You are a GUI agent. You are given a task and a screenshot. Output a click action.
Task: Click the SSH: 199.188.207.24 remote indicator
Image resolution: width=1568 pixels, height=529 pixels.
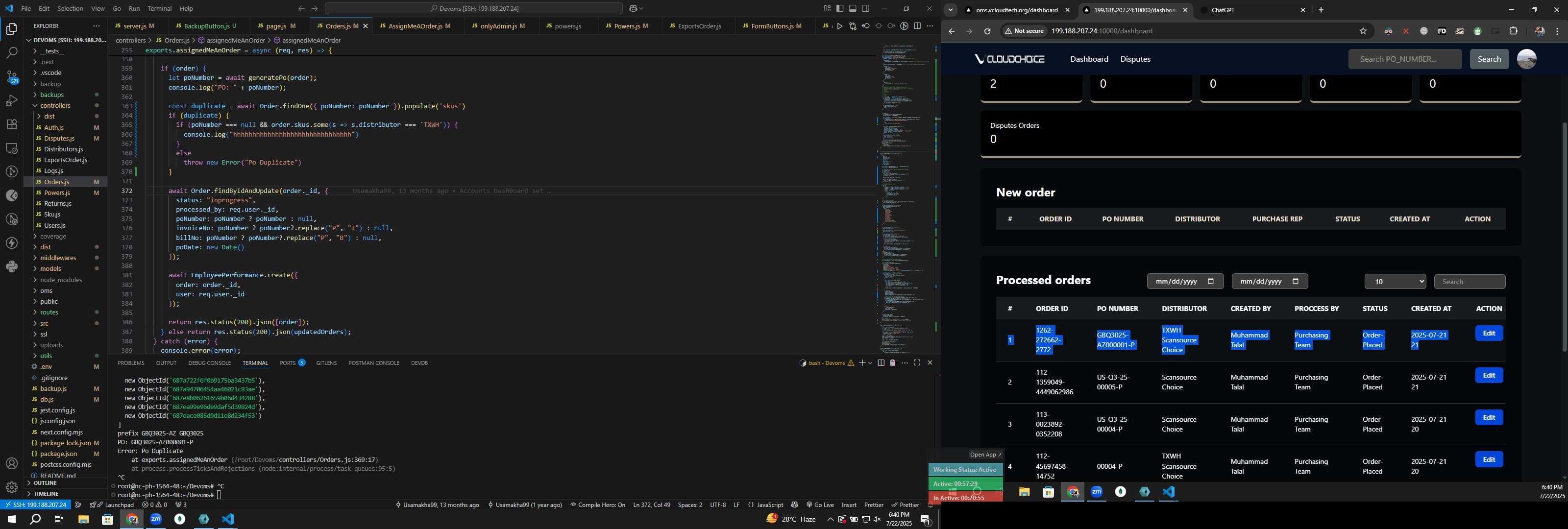(x=35, y=505)
